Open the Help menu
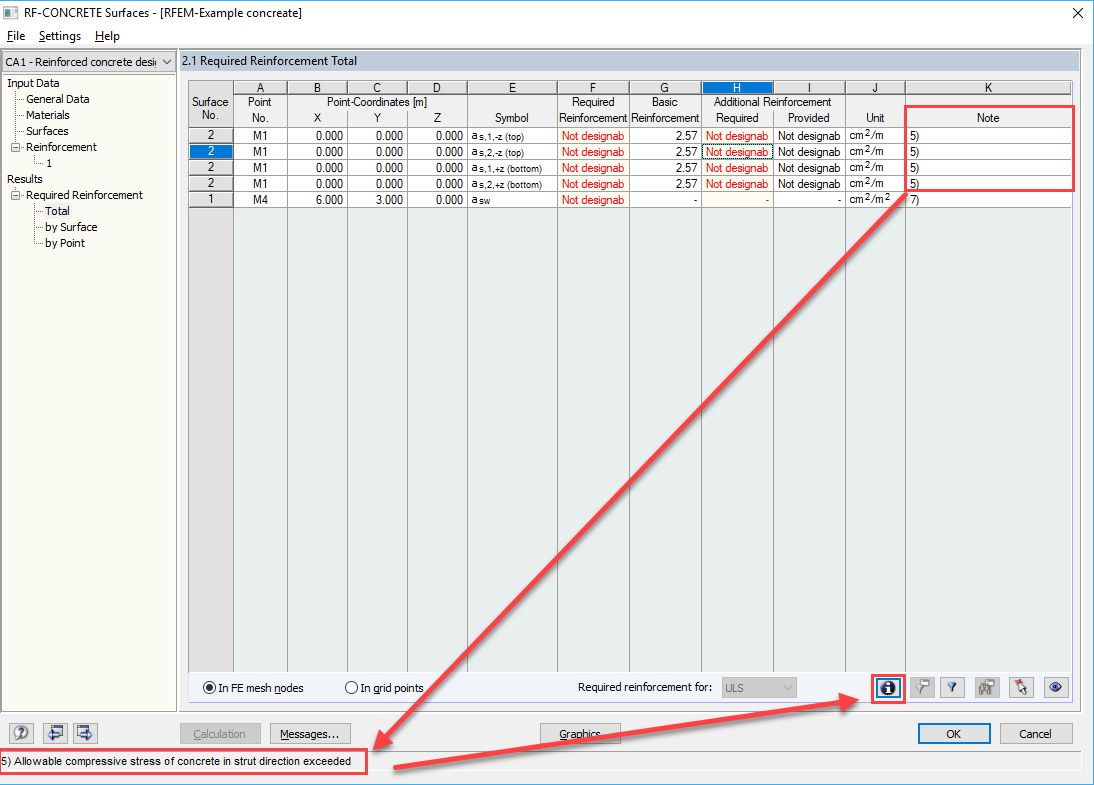 (x=107, y=36)
